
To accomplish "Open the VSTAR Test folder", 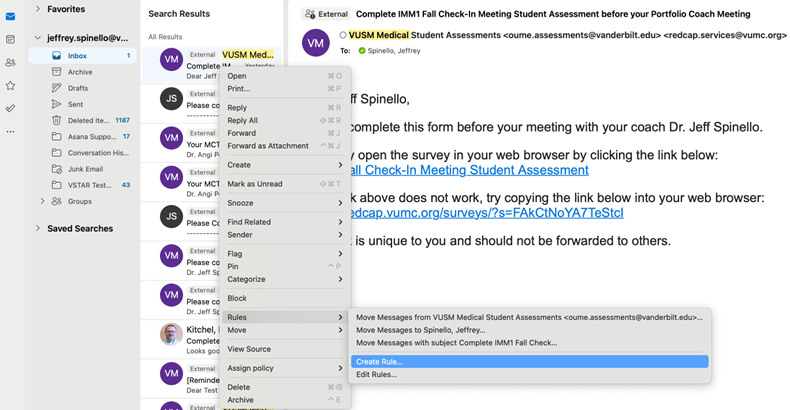I will 82,185.
